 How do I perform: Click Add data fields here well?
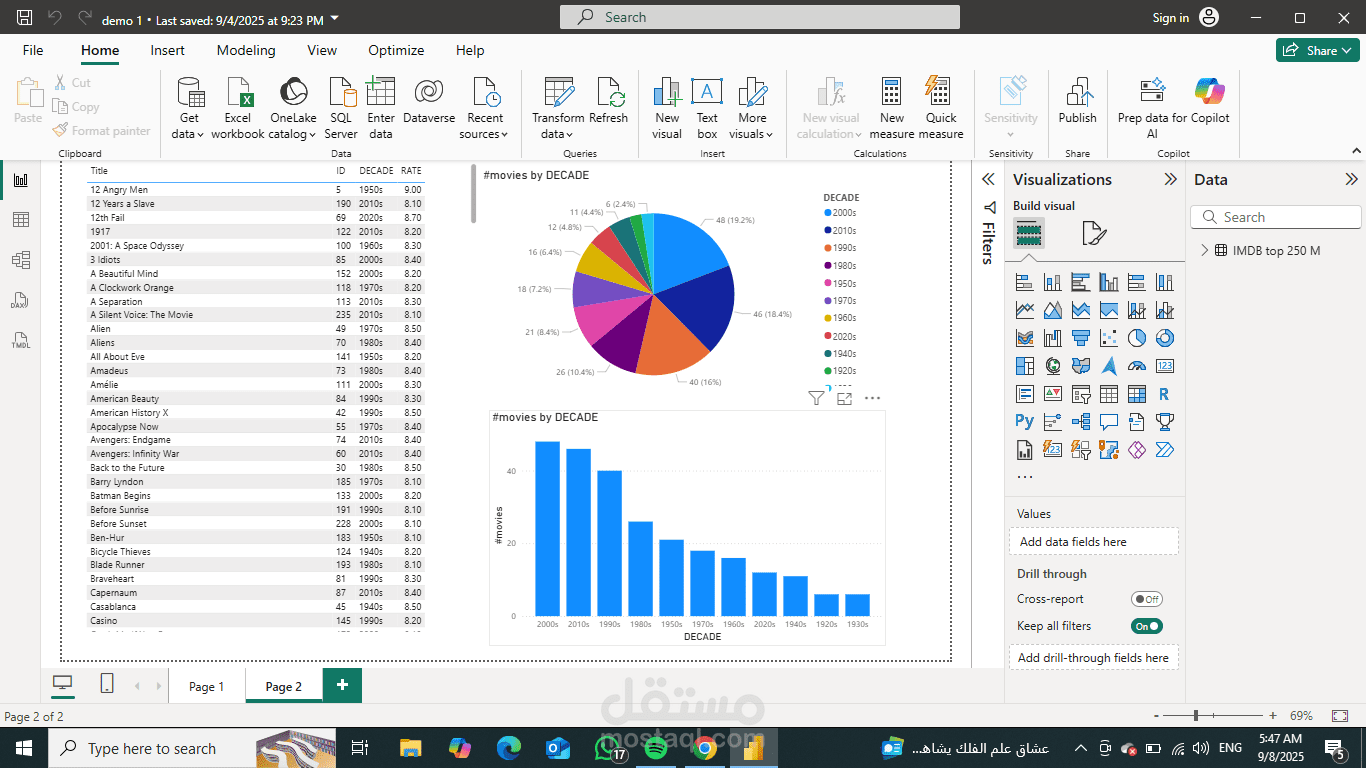(x=1094, y=541)
